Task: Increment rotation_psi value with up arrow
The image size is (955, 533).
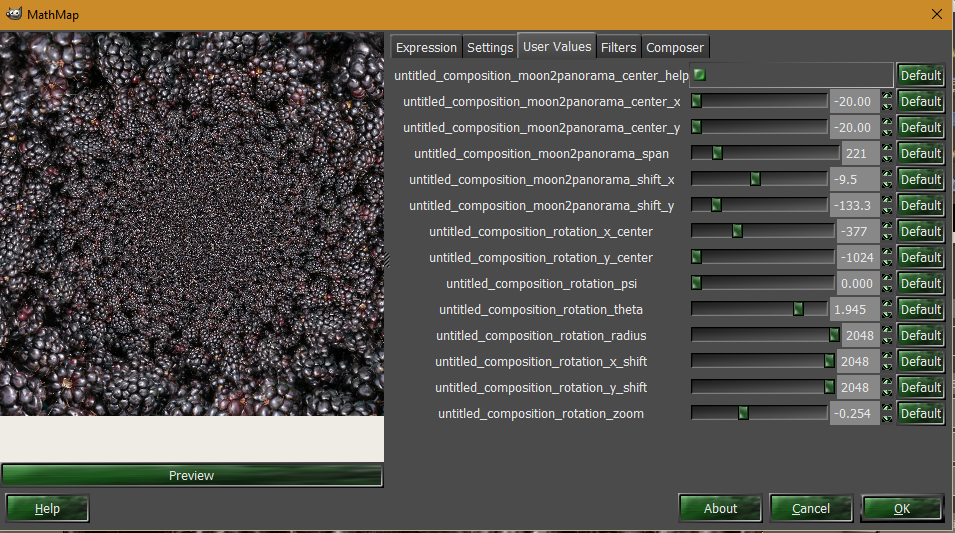Action: pyautogui.click(x=887, y=278)
